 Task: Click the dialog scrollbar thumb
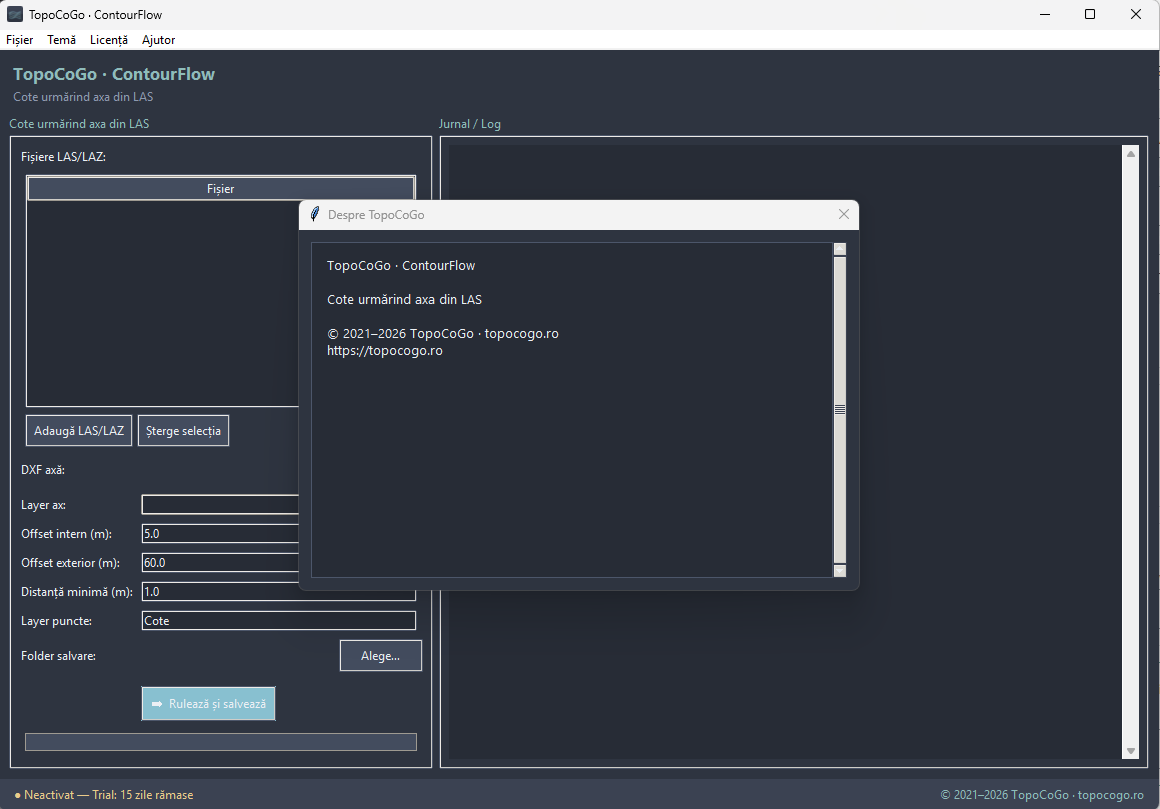pos(840,410)
